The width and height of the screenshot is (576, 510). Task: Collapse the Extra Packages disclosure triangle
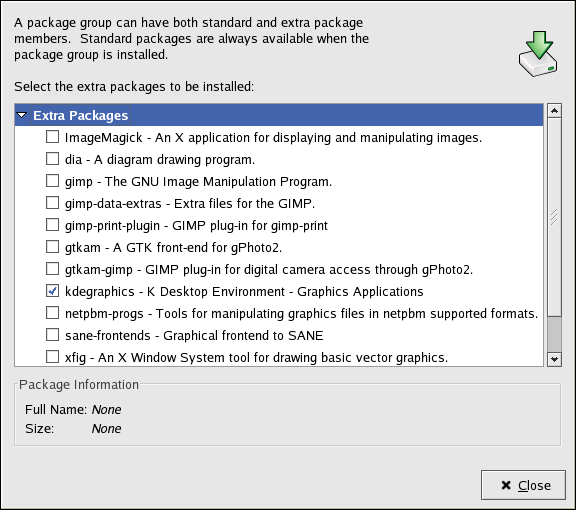click(x=22, y=115)
